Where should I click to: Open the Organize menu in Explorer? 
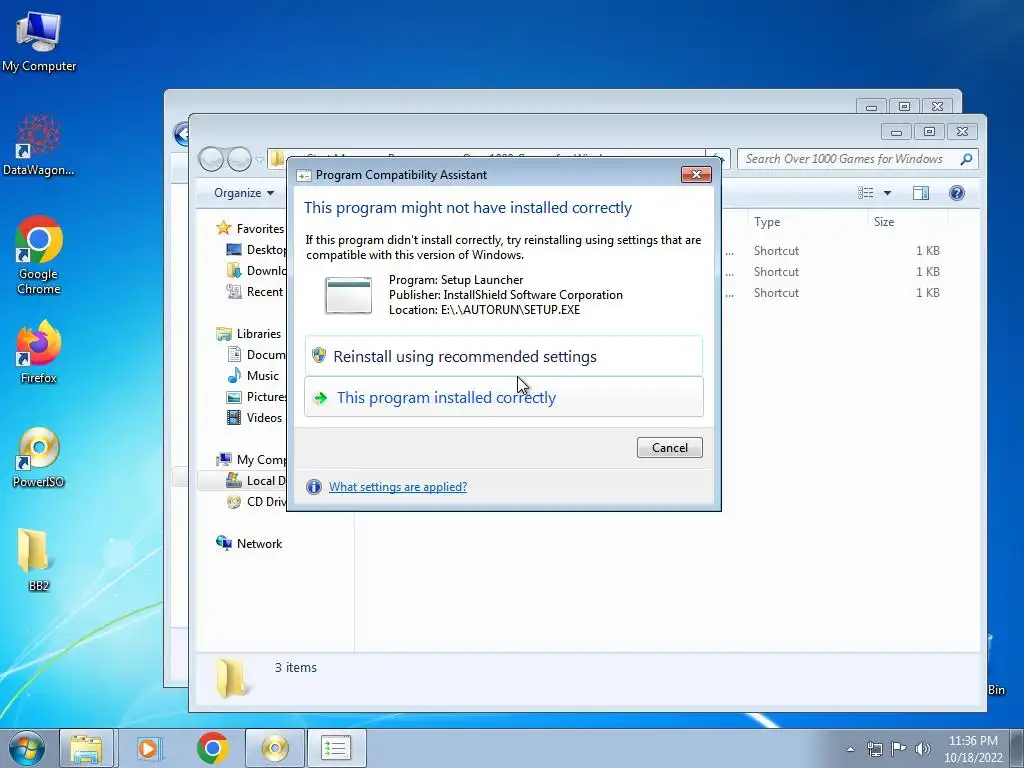tap(244, 193)
